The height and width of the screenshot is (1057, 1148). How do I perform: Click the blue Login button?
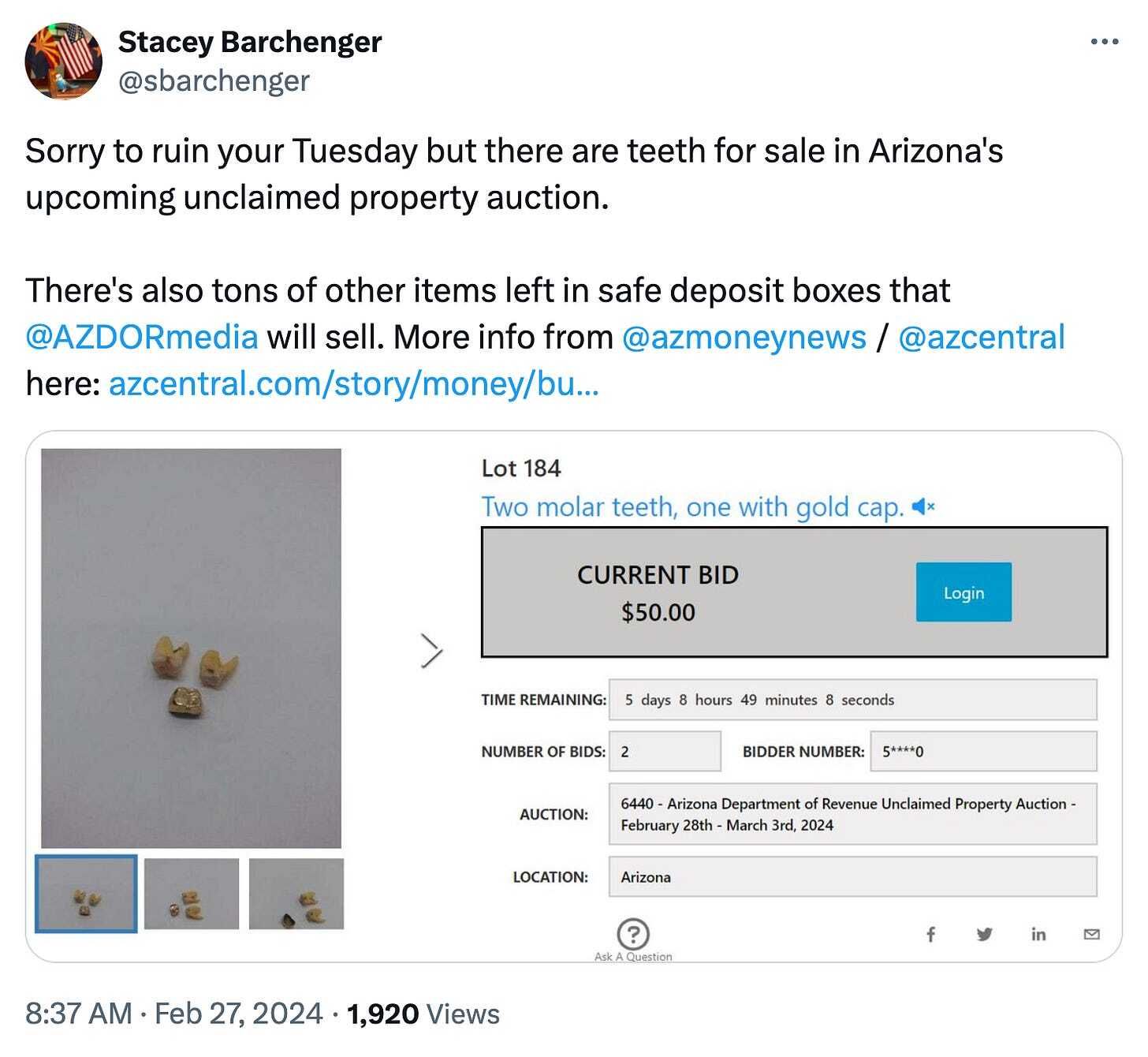pos(963,592)
